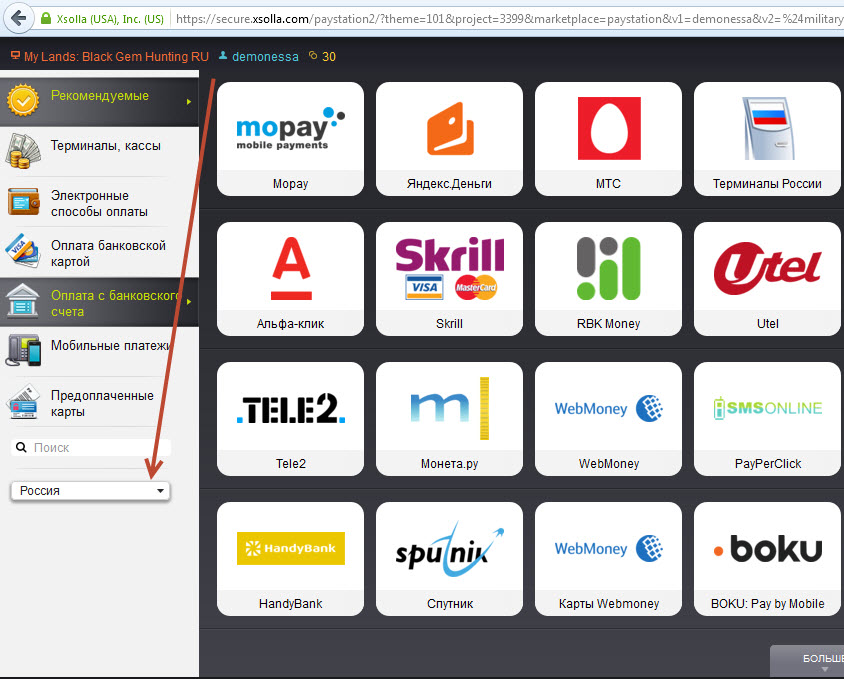
Task: Choose the Спутник payment tile
Action: tap(449, 559)
